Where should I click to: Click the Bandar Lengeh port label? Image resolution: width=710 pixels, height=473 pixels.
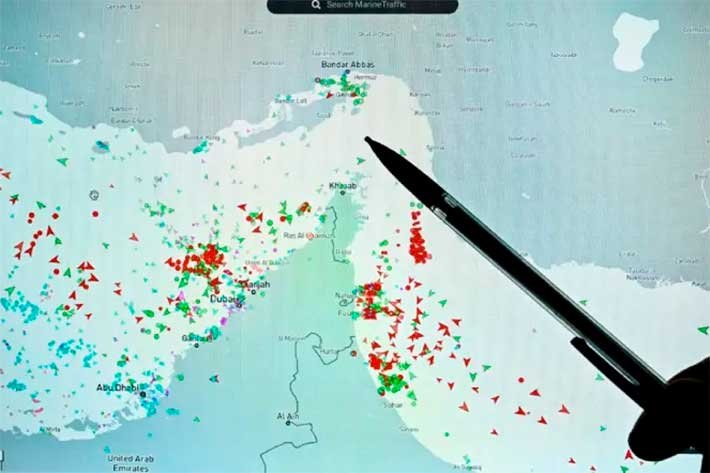pyautogui.click(x=290, y=101)
